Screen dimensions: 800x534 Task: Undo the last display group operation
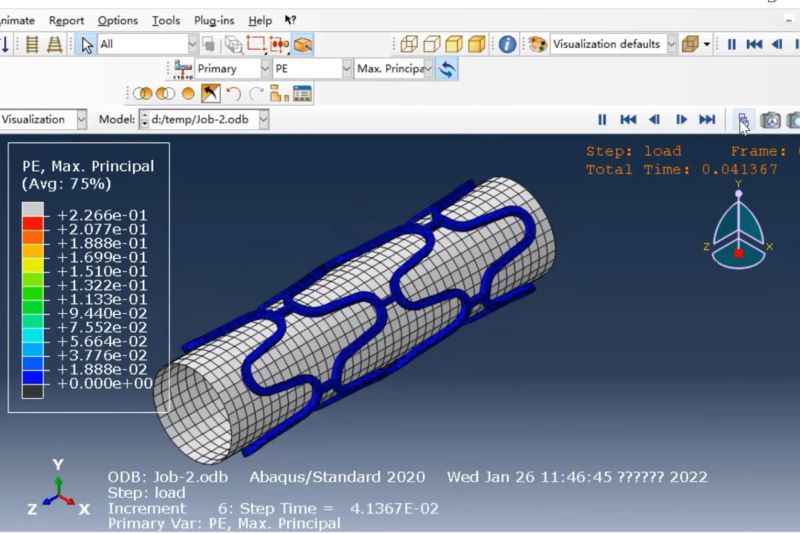pyautogui.click(x=233, y=94)
